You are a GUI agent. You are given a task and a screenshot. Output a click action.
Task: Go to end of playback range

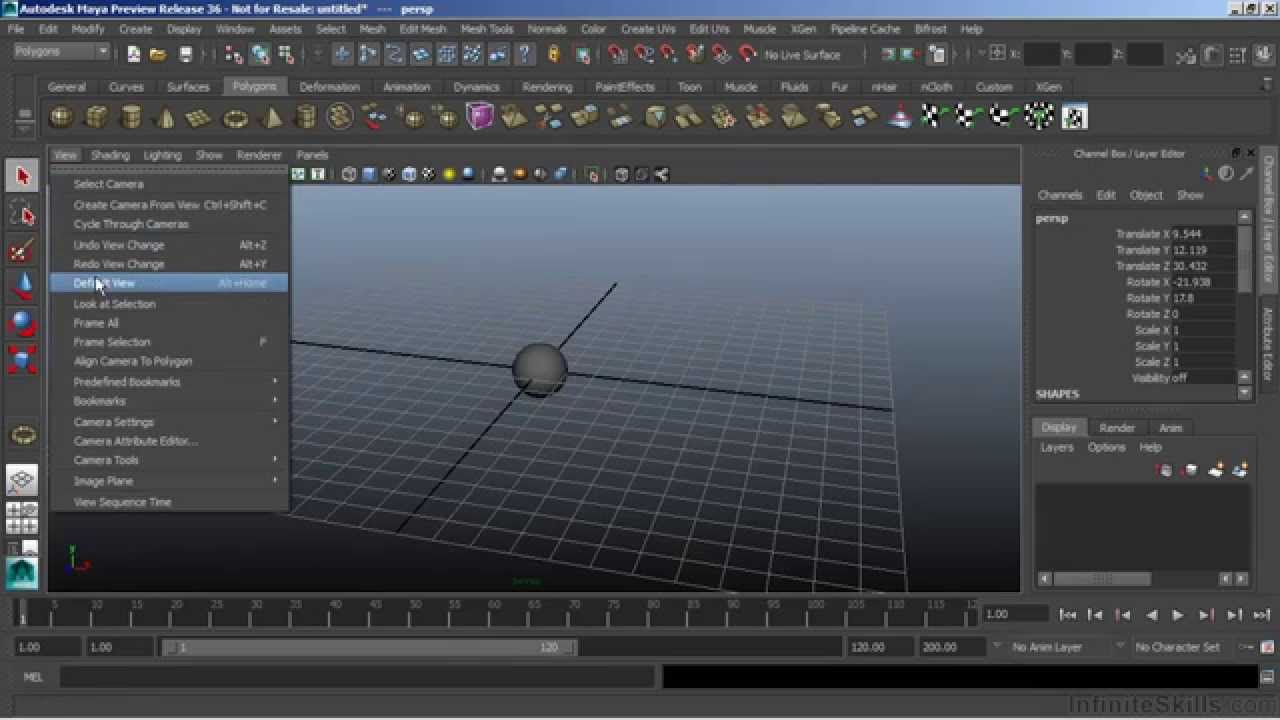(1261, 615)
